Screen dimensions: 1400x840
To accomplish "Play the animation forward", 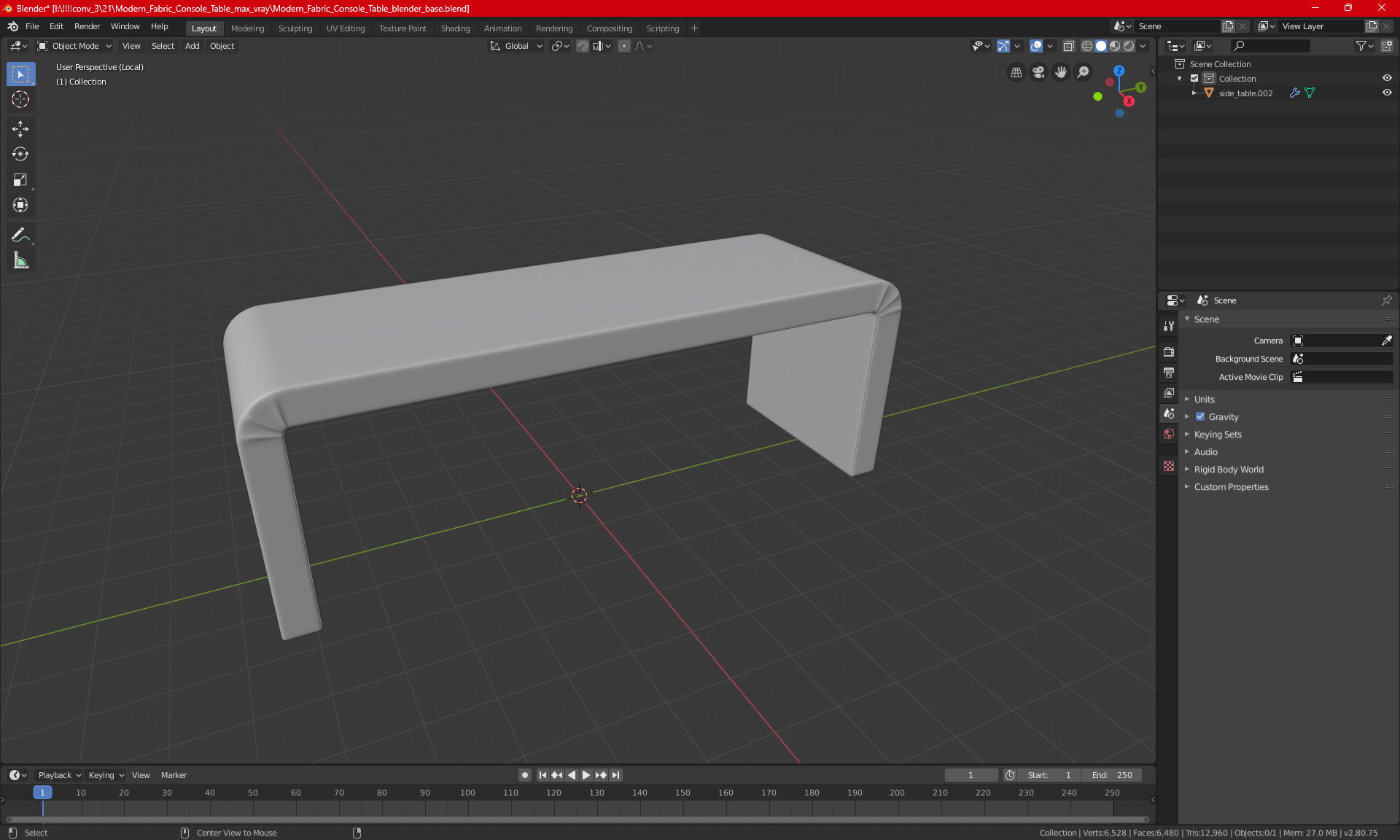I will 586,775.
